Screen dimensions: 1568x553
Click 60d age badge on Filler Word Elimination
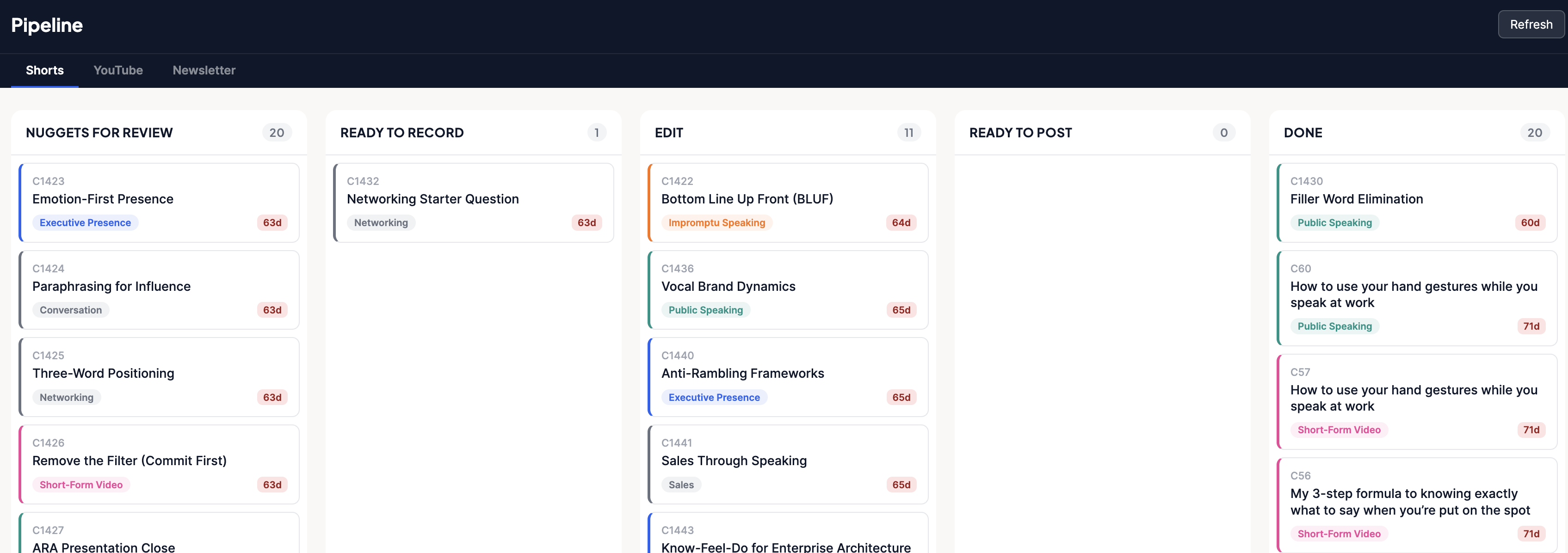point(1530,223)
